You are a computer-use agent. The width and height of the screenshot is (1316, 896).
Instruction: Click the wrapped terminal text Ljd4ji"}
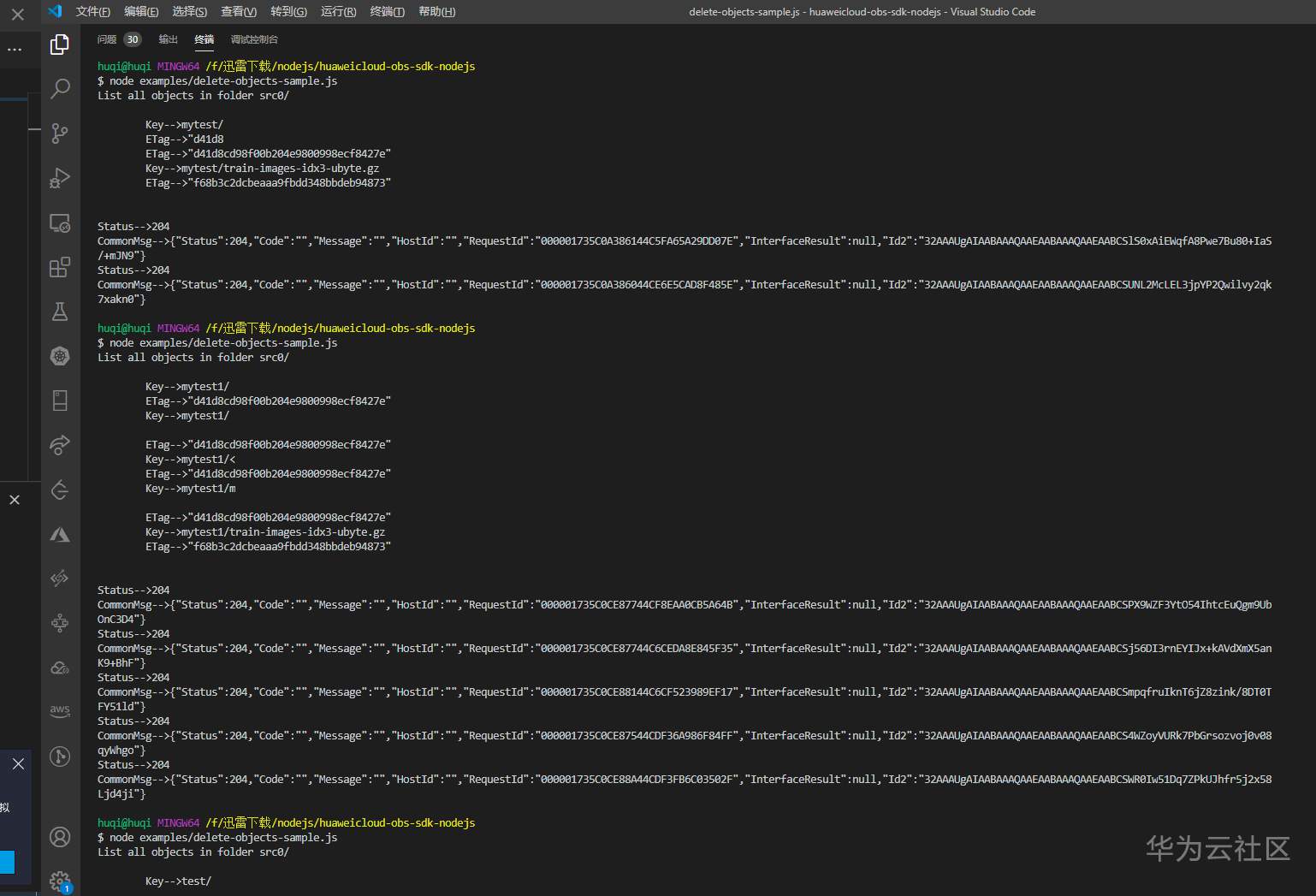click(x=122, y=794)
